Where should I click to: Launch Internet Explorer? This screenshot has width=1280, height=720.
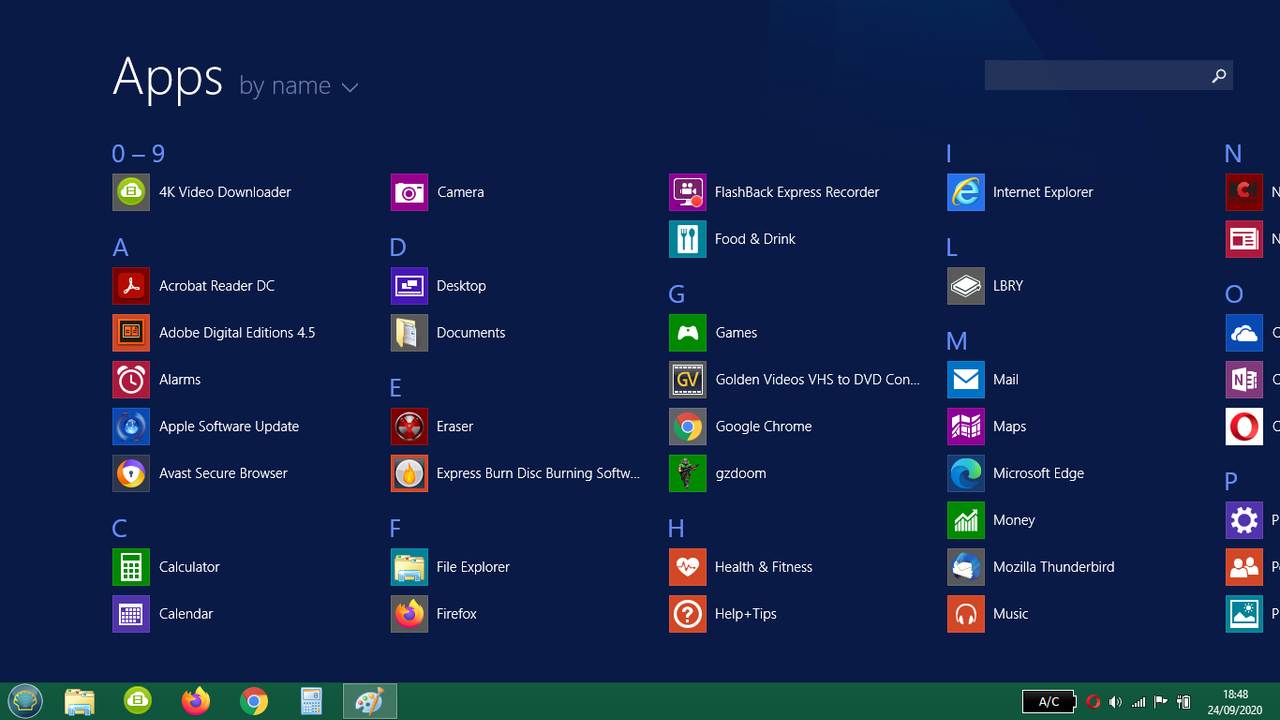click(x=1020, y=192)
